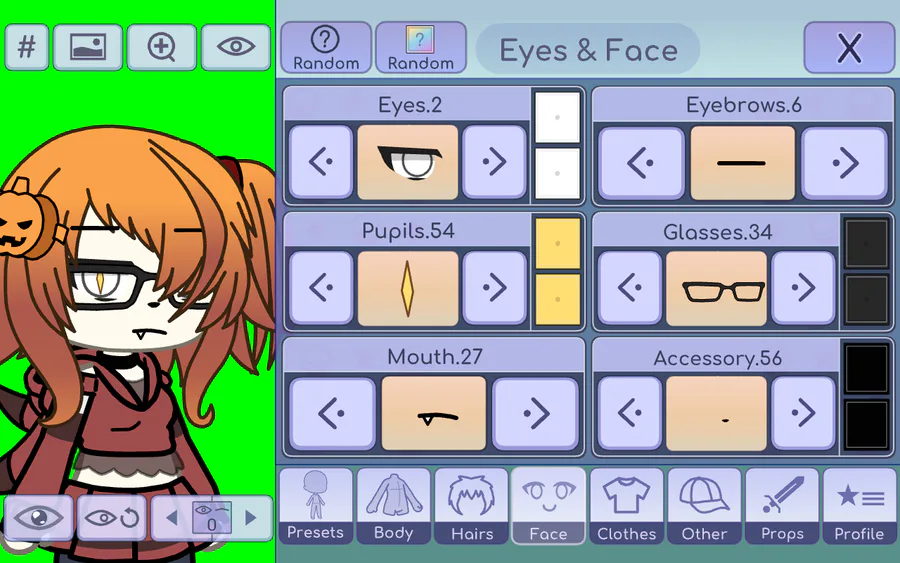This screenshot has height=563, width=900.
Task: Open the Presets tab
Action: pos(316,506)
